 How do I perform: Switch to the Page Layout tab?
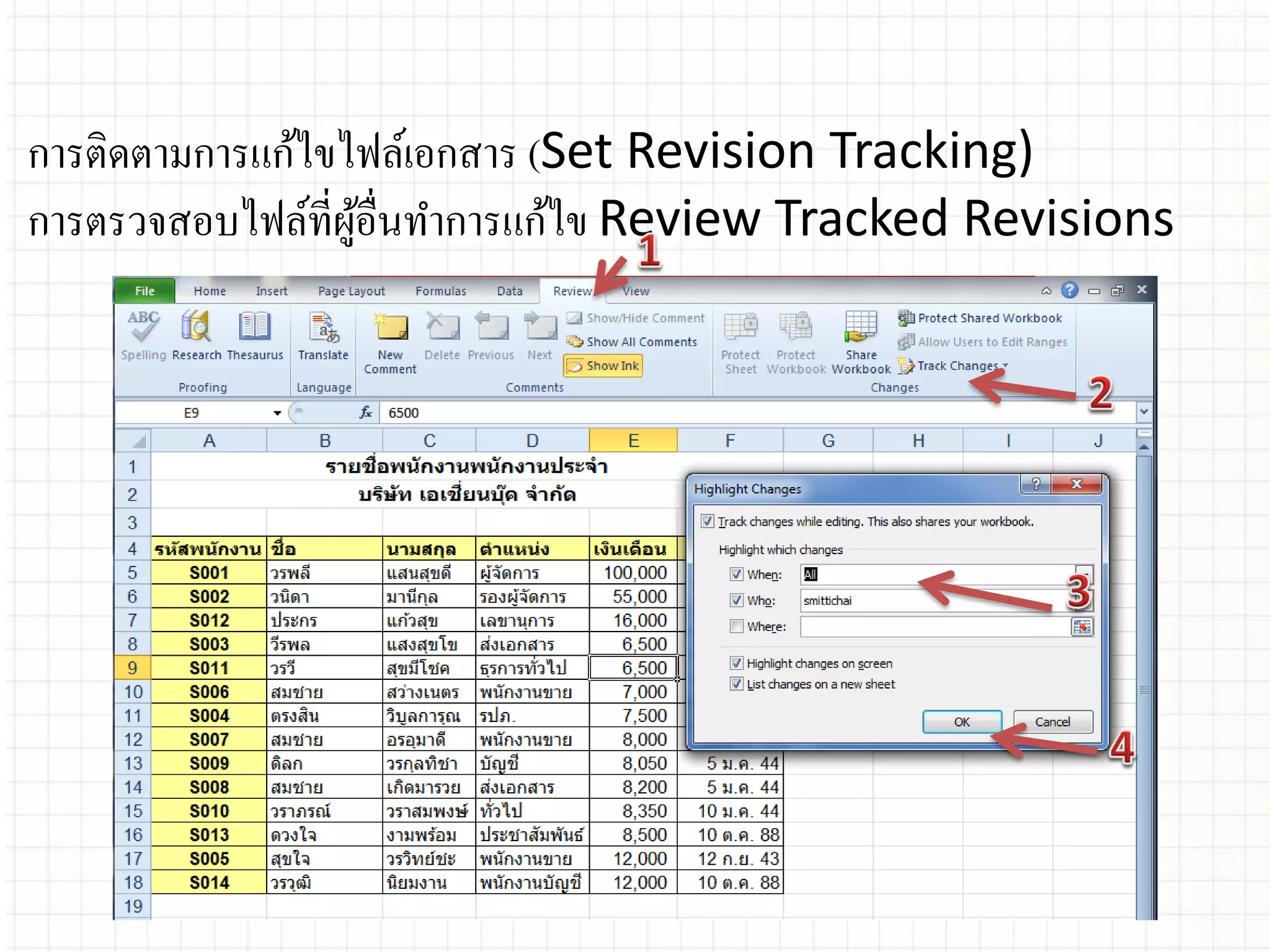point(352,291)
